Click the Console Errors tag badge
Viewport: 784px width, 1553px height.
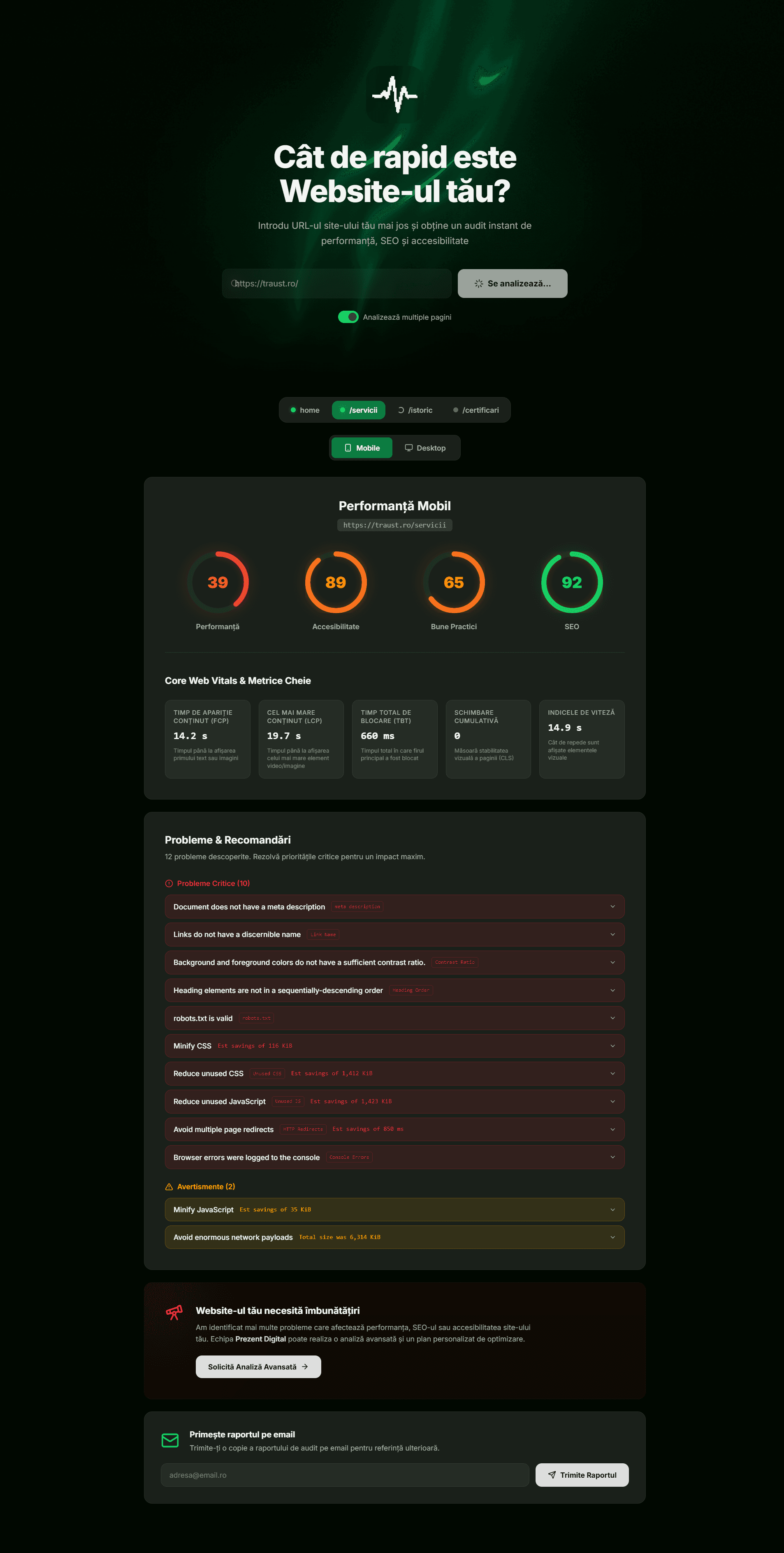[x=350, y=1157]
